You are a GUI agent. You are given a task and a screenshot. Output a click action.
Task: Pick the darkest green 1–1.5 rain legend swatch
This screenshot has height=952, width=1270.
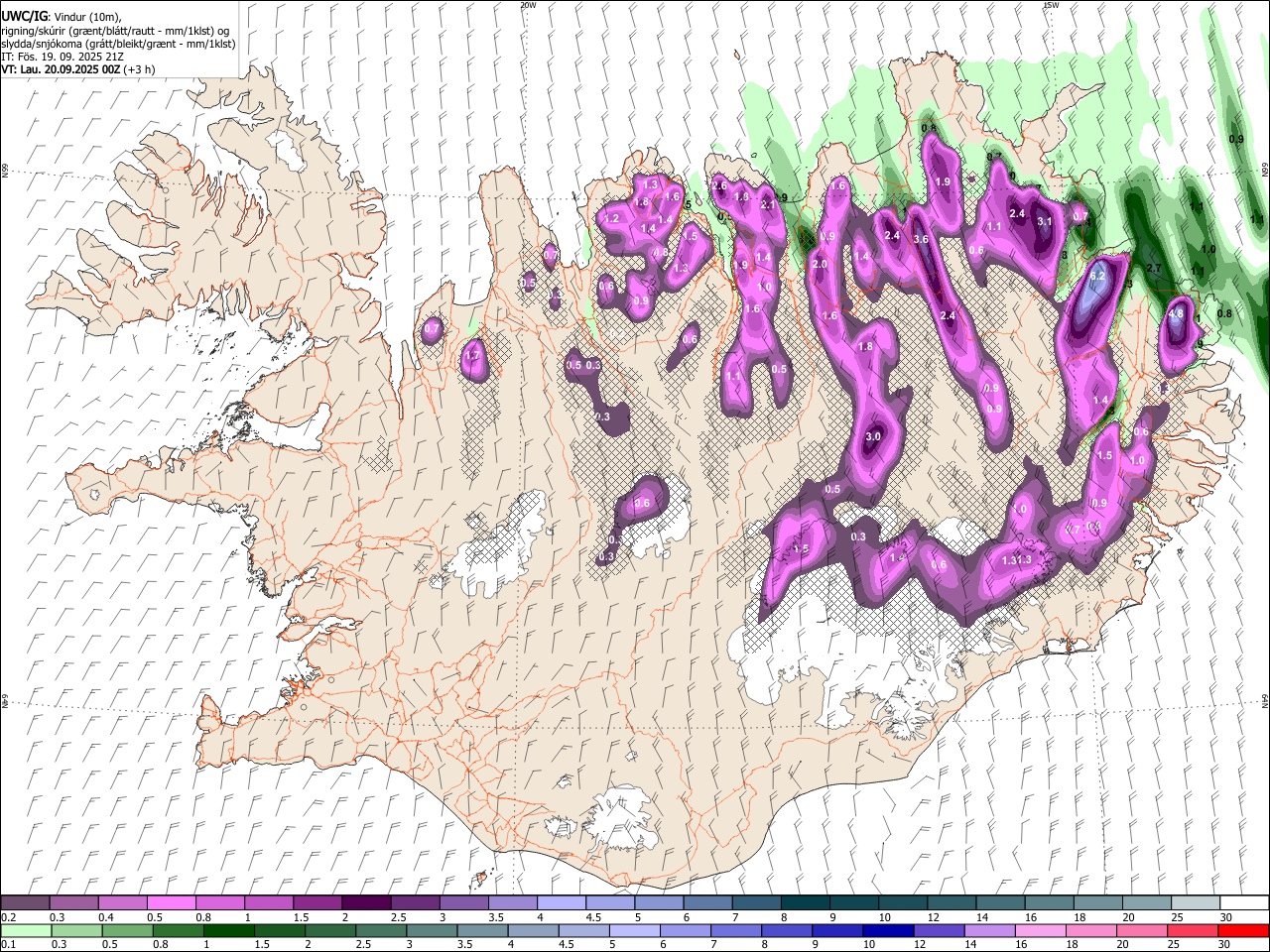[228, 931]
